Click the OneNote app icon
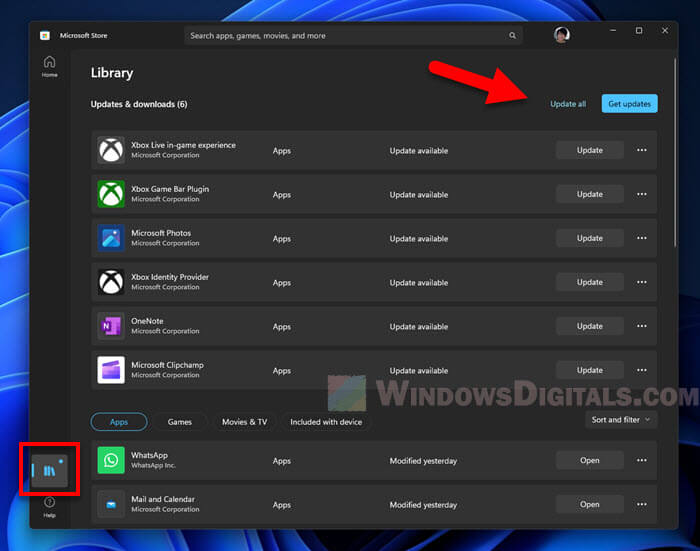 111,326
